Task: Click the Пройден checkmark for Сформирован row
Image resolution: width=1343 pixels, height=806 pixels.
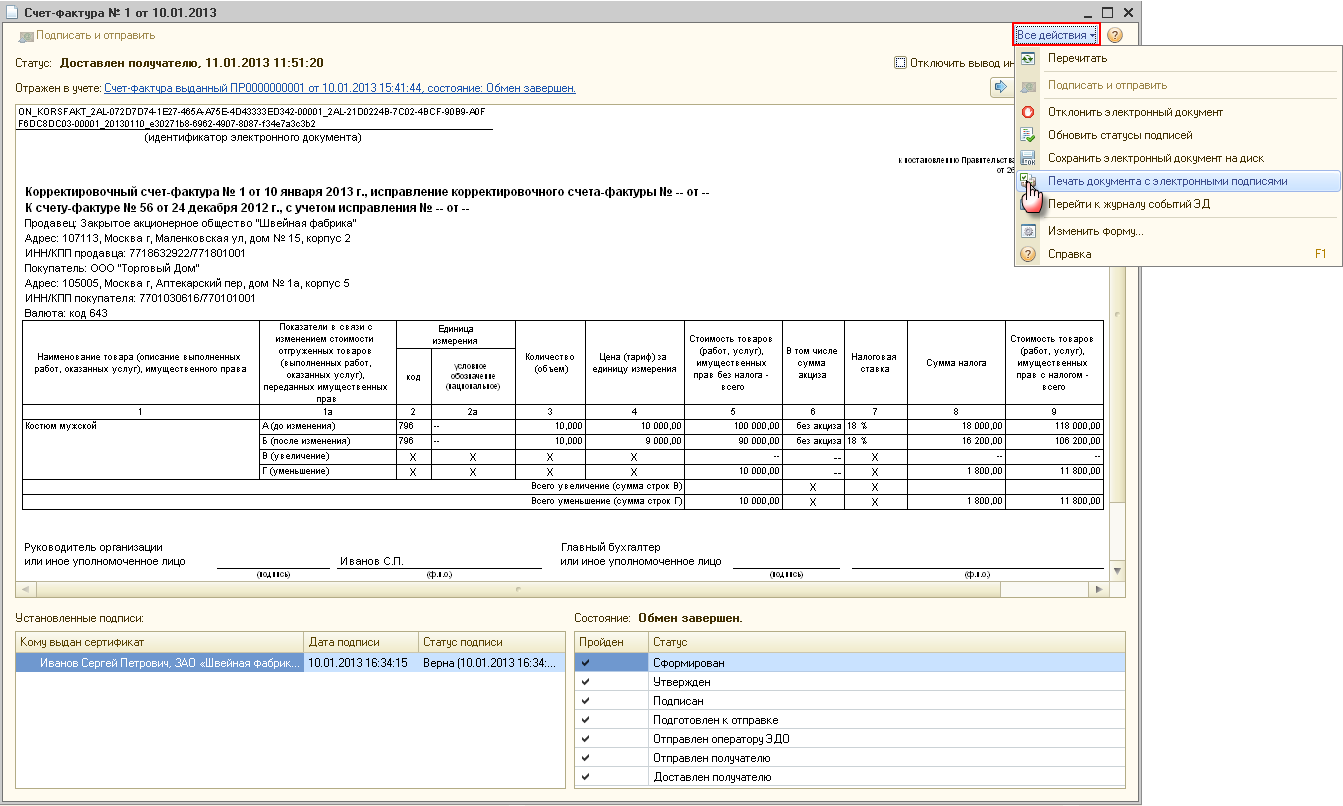Action: click(585, 662)
